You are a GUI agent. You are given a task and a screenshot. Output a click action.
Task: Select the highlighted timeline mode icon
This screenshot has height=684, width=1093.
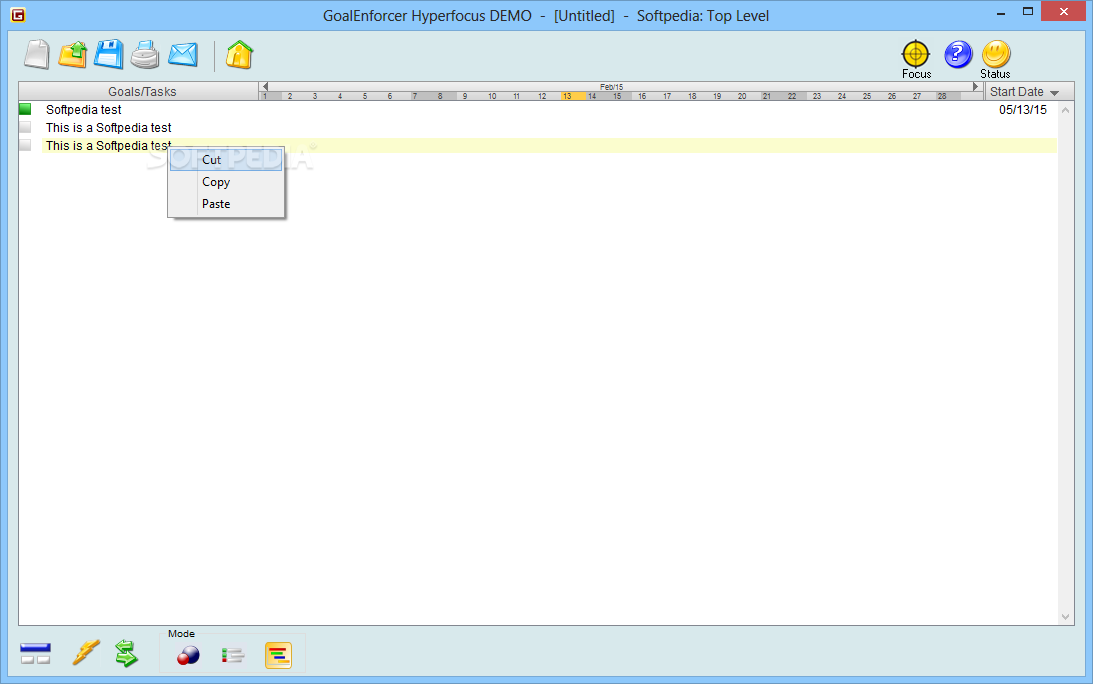point(278,655)
